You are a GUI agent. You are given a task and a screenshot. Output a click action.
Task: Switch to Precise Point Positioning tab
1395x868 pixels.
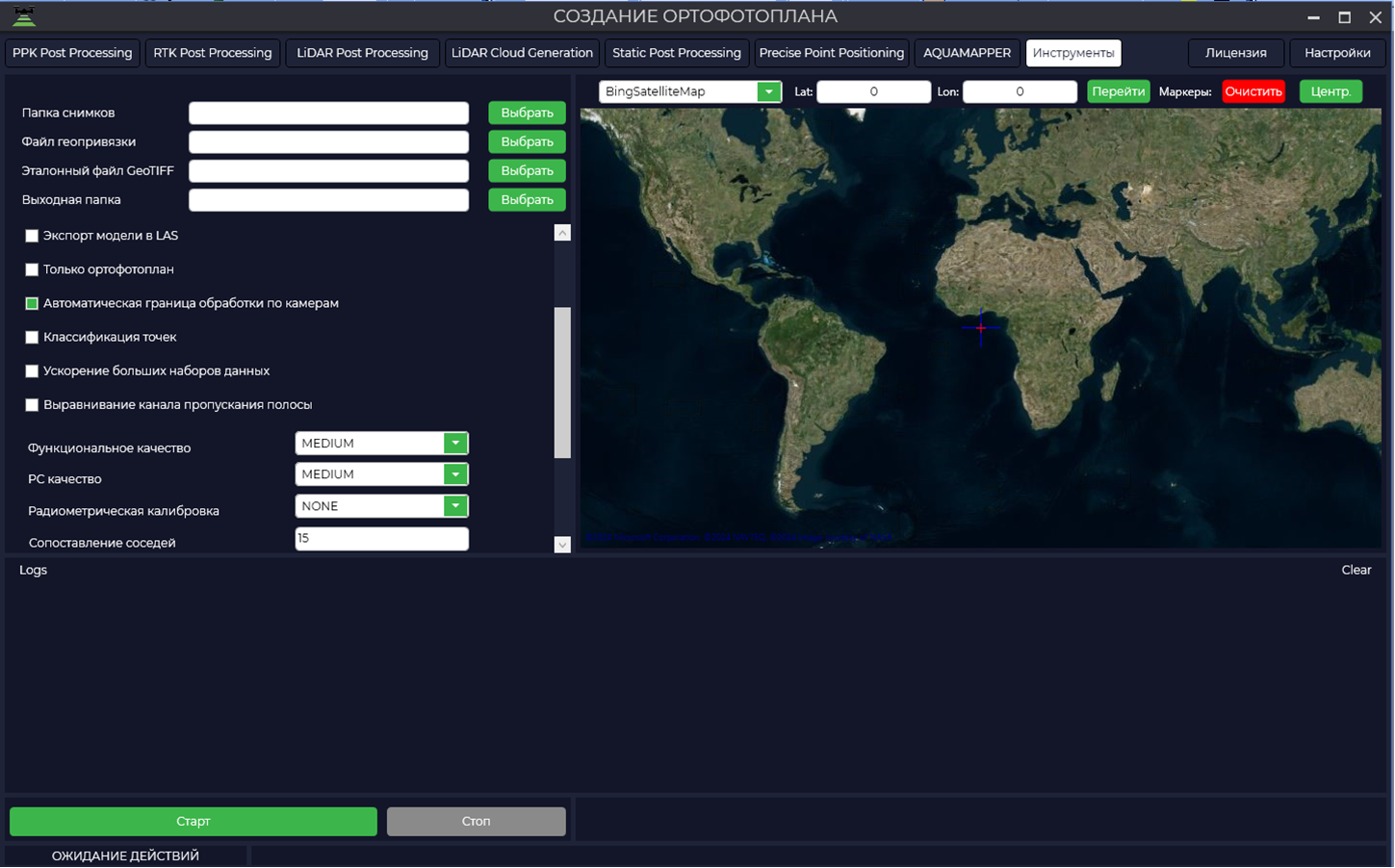[x=832, y=53]
